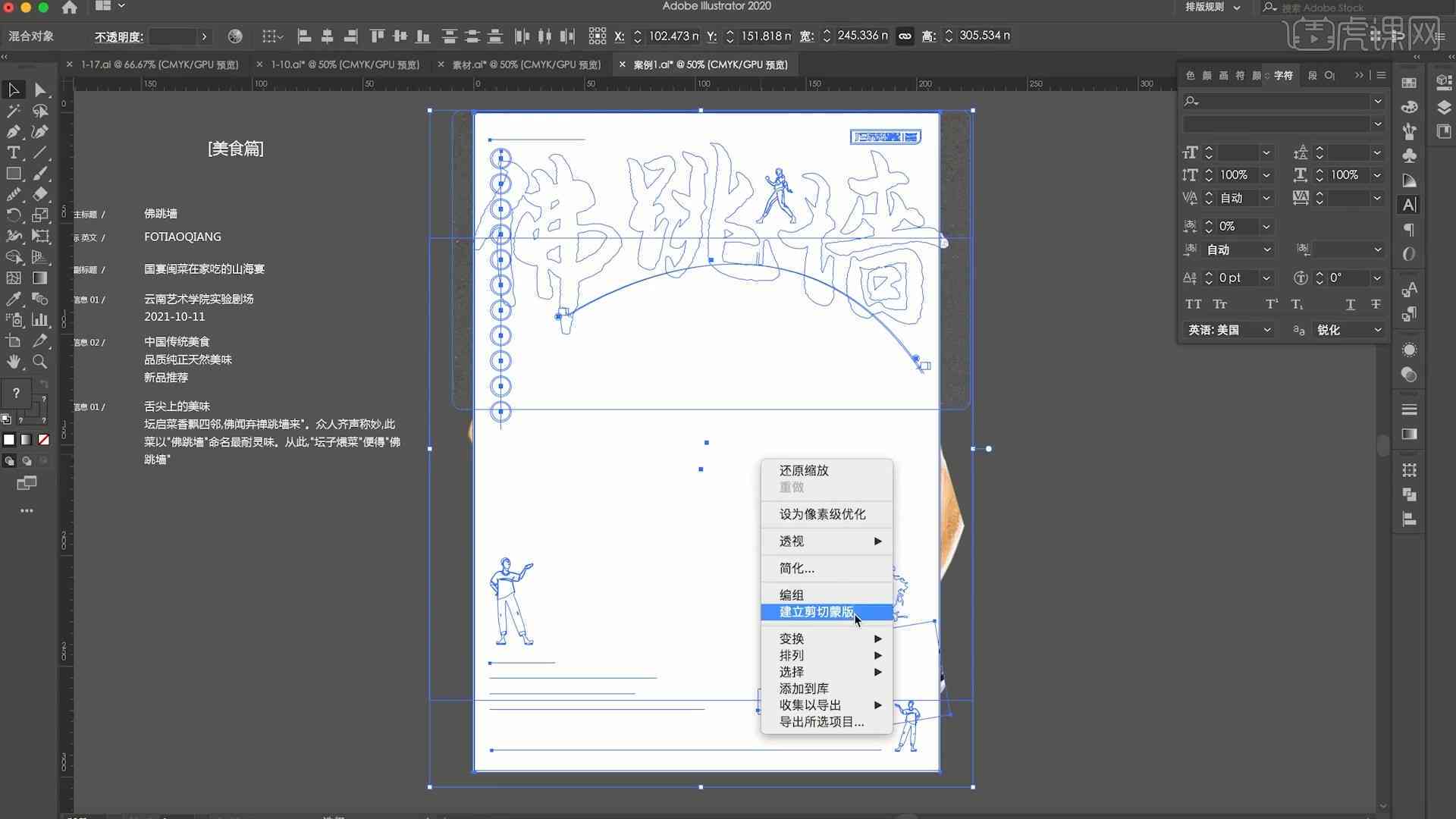Image resolution: width=1456 pixels, height=819 pixels.
Task: Open the Character panel options menu
Action: pyautogui.click(x=1381, y=75)
